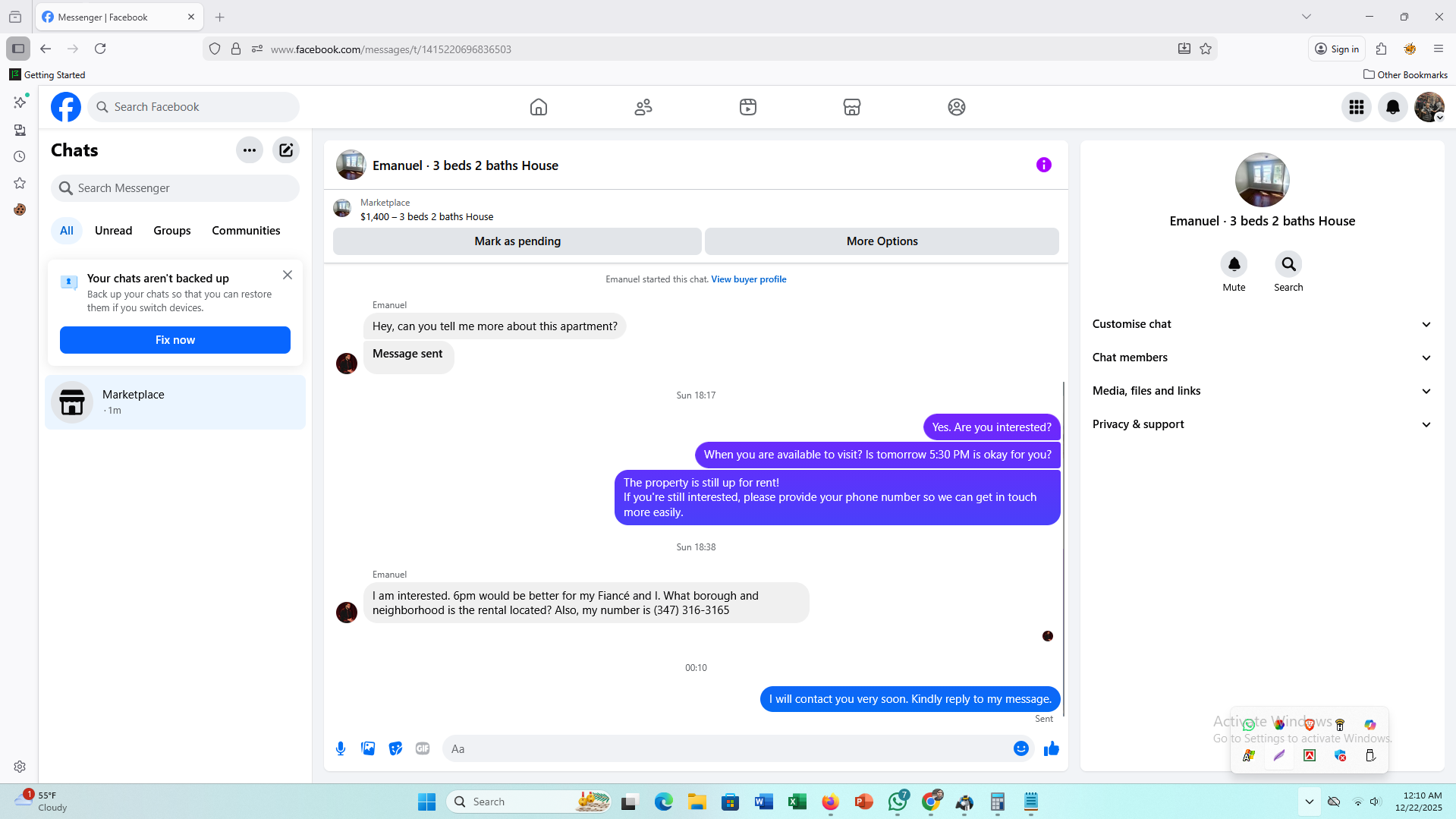Search in conversation magnifier icon
Image resolution: width=1456 pixels, height=819 pixels.
(x=1288, y=264)
